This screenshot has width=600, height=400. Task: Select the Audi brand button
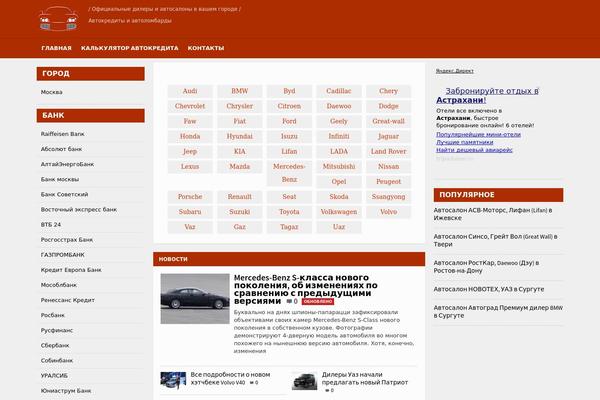coord(190,91)
